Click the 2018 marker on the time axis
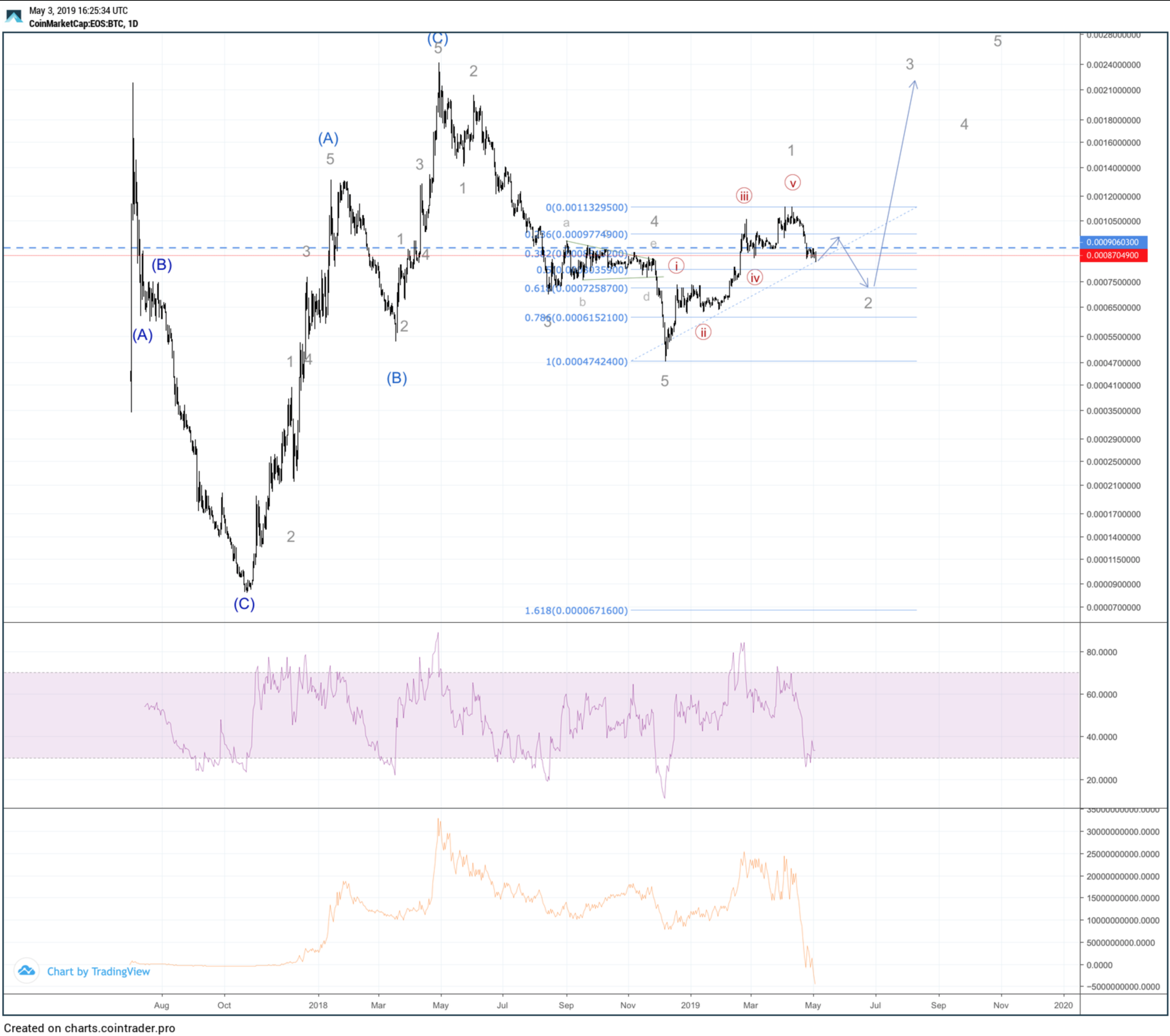The height and width of the screenshot is (1036, 1170). 318,1005
